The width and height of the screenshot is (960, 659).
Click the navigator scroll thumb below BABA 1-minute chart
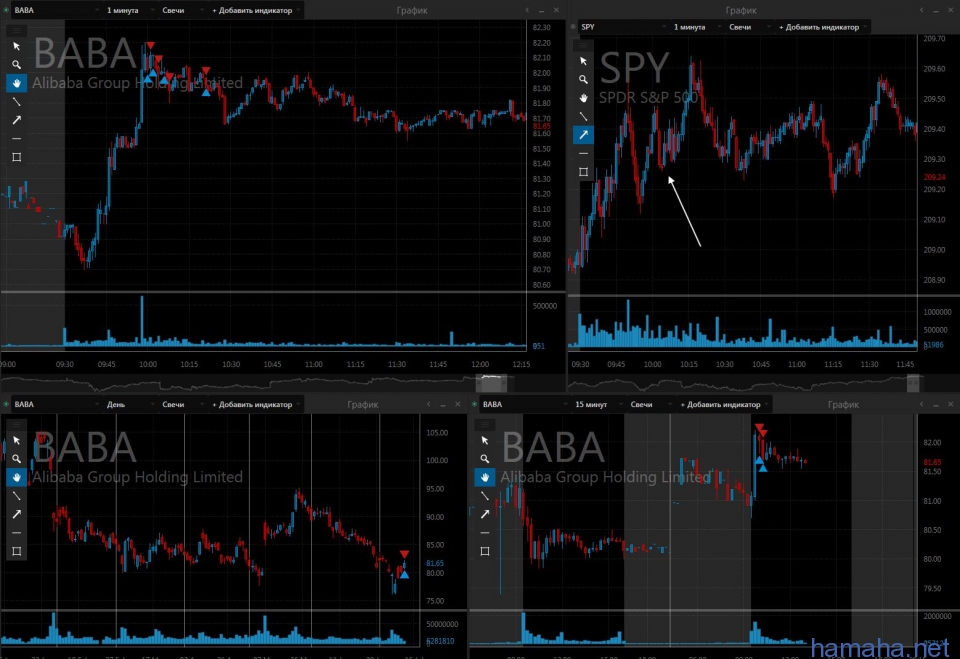pyautogui.click(x=491, y=383)
